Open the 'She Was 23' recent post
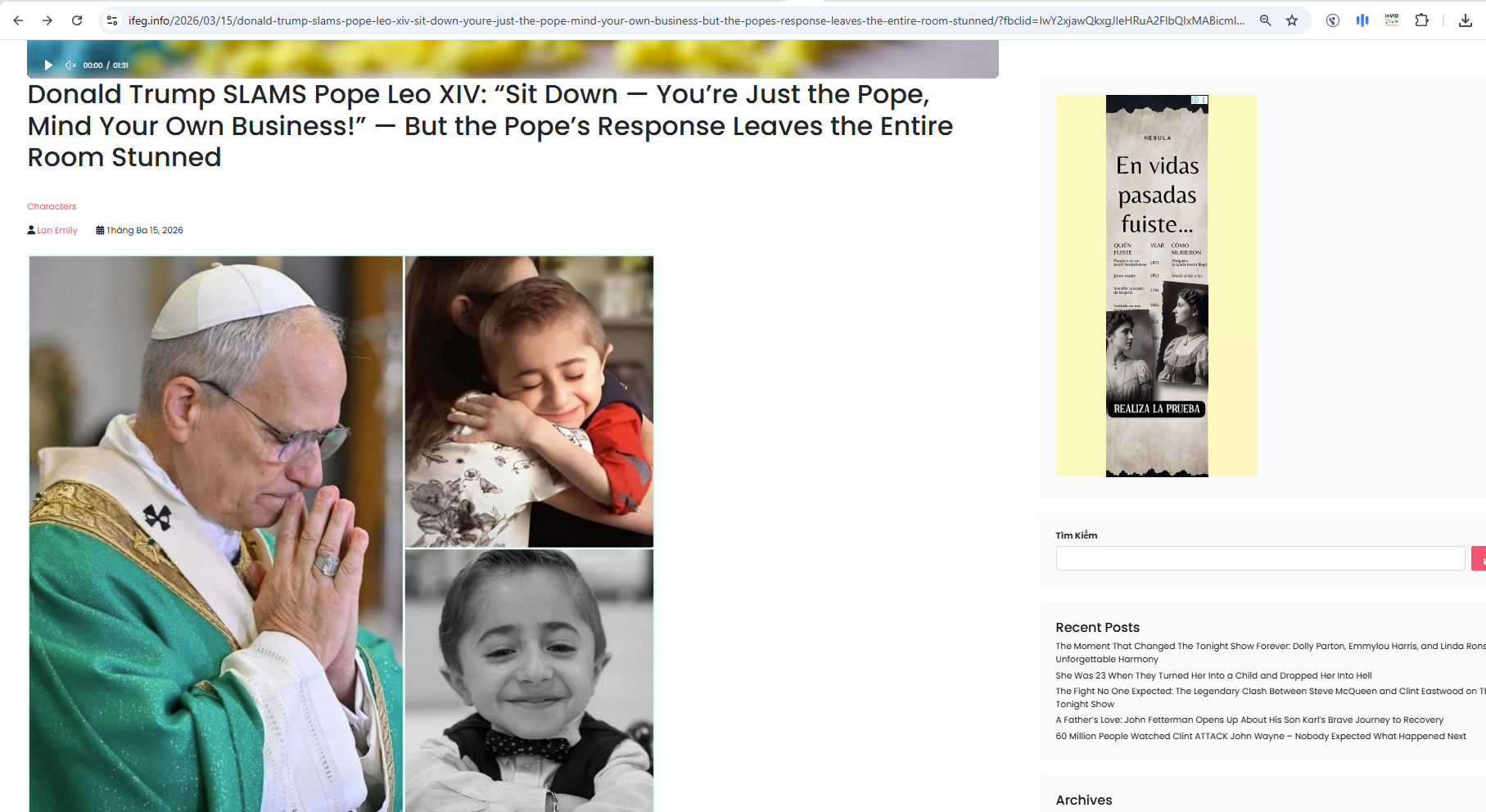 [1213, 675]
